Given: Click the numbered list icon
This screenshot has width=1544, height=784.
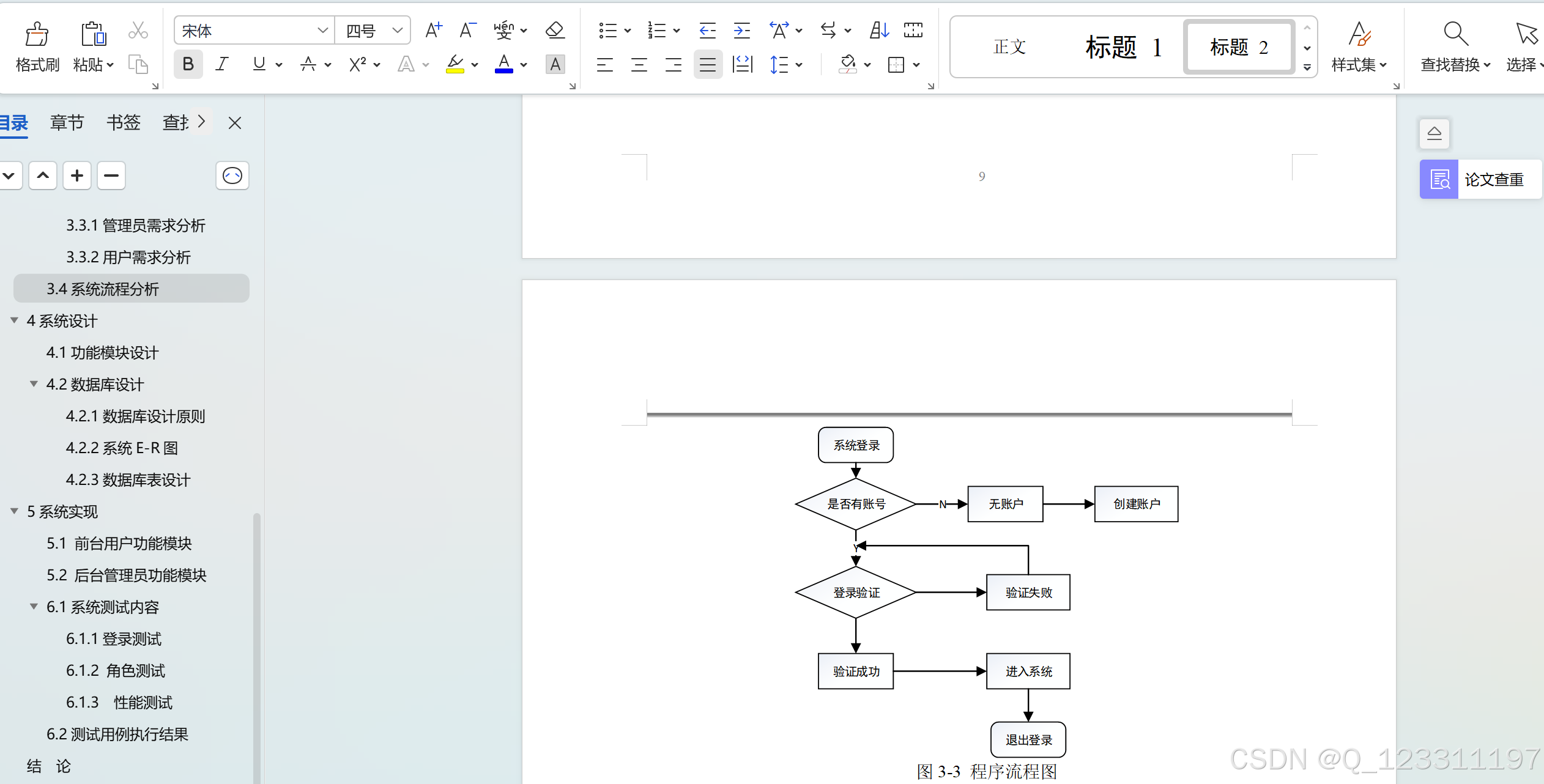Looking at the screenshot, I should 657,31.
